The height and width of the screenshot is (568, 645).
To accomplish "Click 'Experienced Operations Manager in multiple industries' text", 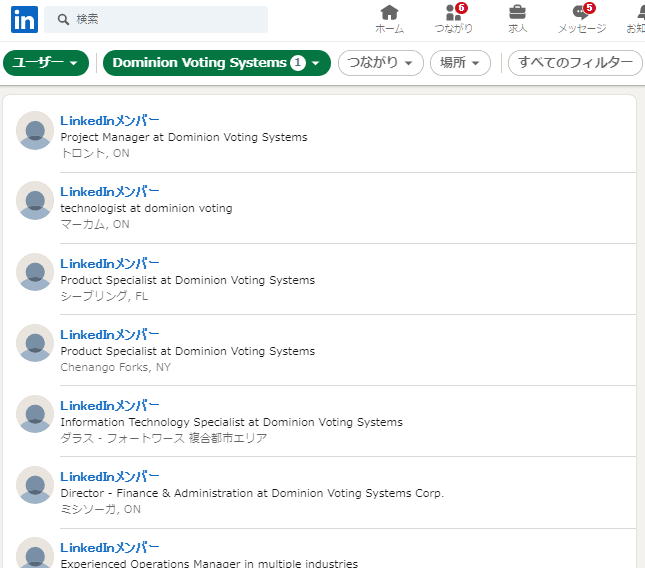I will (209, 563).
